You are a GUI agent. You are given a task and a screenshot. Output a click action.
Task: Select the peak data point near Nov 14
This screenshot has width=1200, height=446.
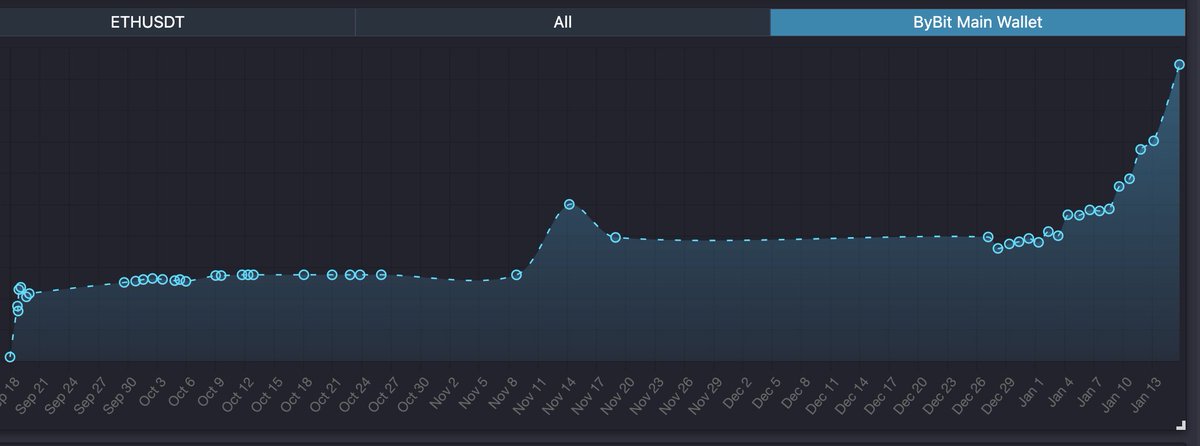[x=569, y=204]
